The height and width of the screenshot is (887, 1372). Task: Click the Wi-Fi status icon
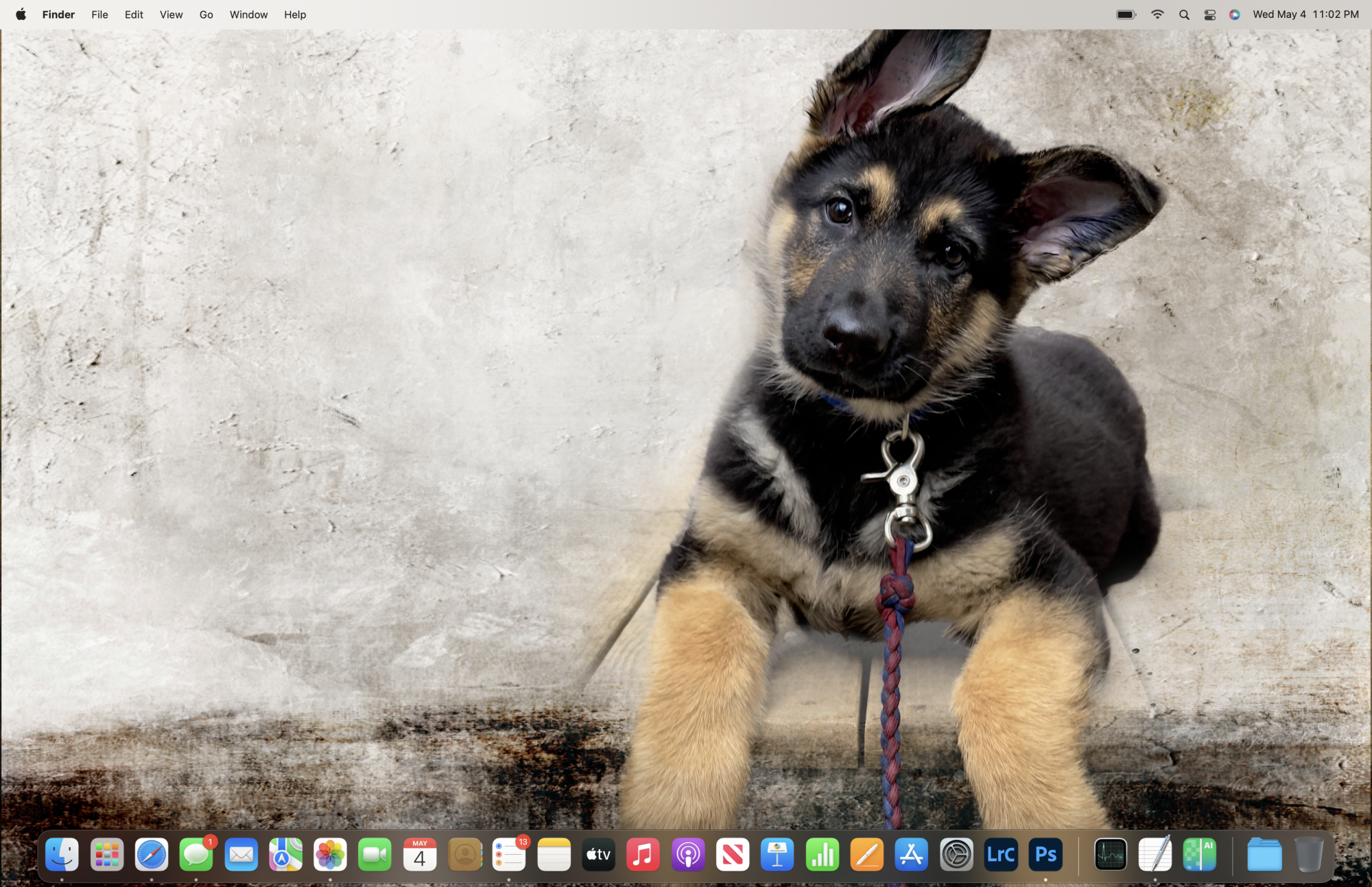1157,14
